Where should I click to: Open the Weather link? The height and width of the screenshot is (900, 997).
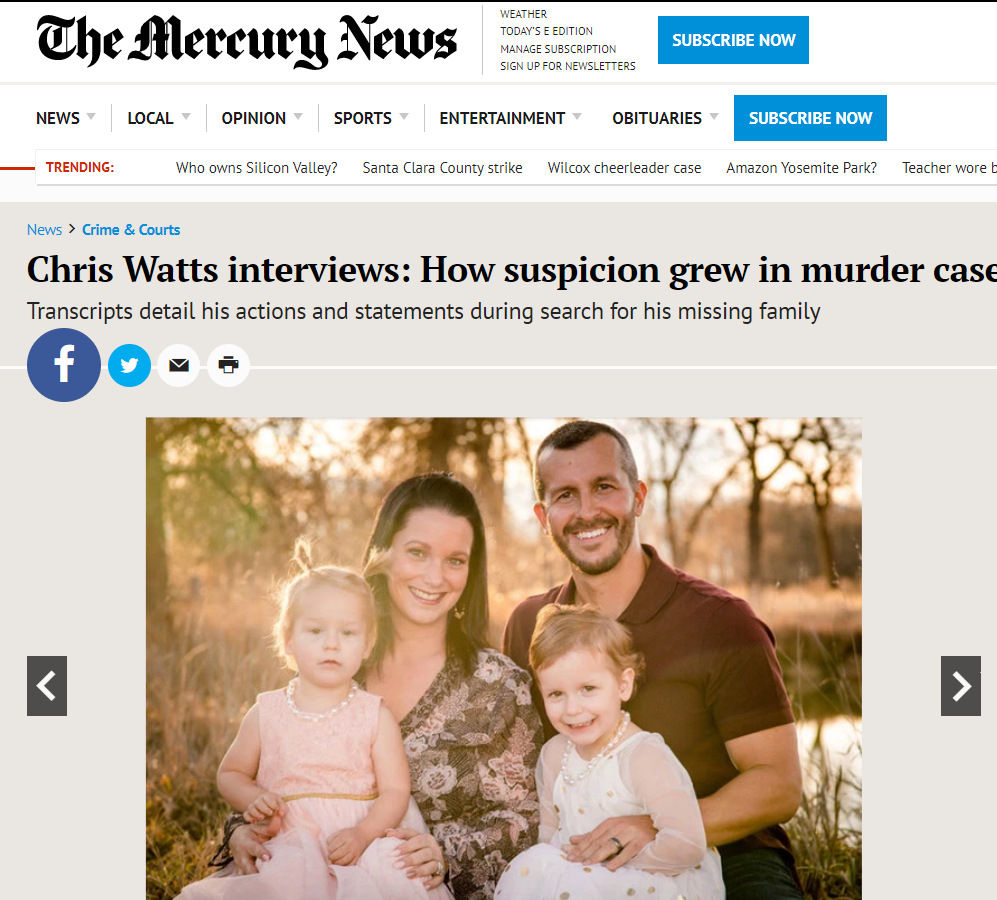point(523,14)
